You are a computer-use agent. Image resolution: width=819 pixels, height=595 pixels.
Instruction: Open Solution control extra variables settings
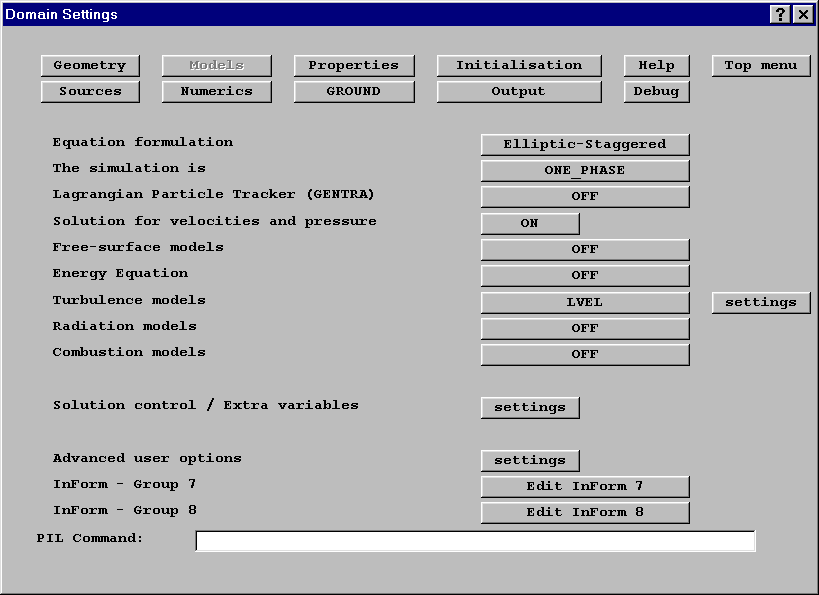click(x=530, y=408)
